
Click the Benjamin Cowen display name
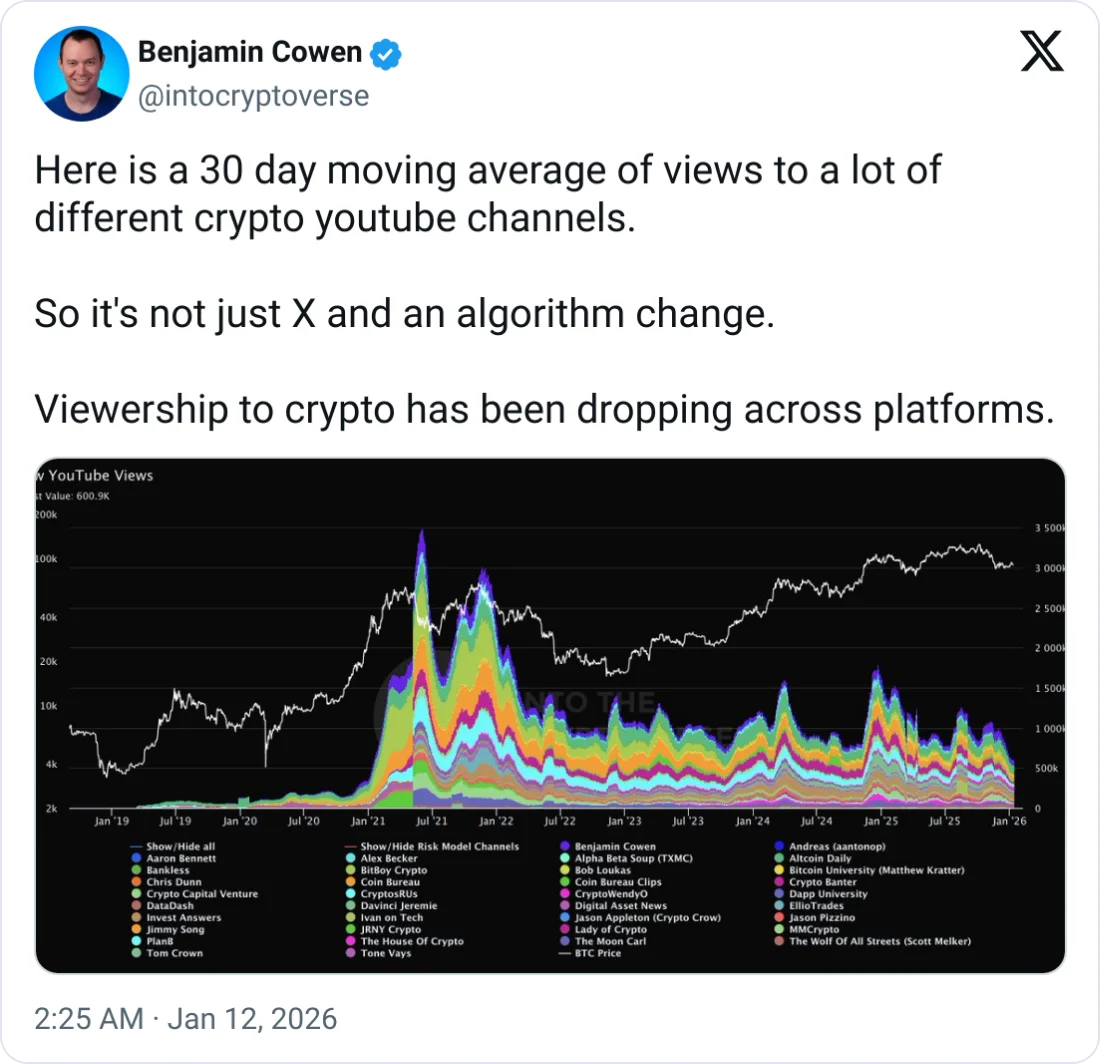250,53
